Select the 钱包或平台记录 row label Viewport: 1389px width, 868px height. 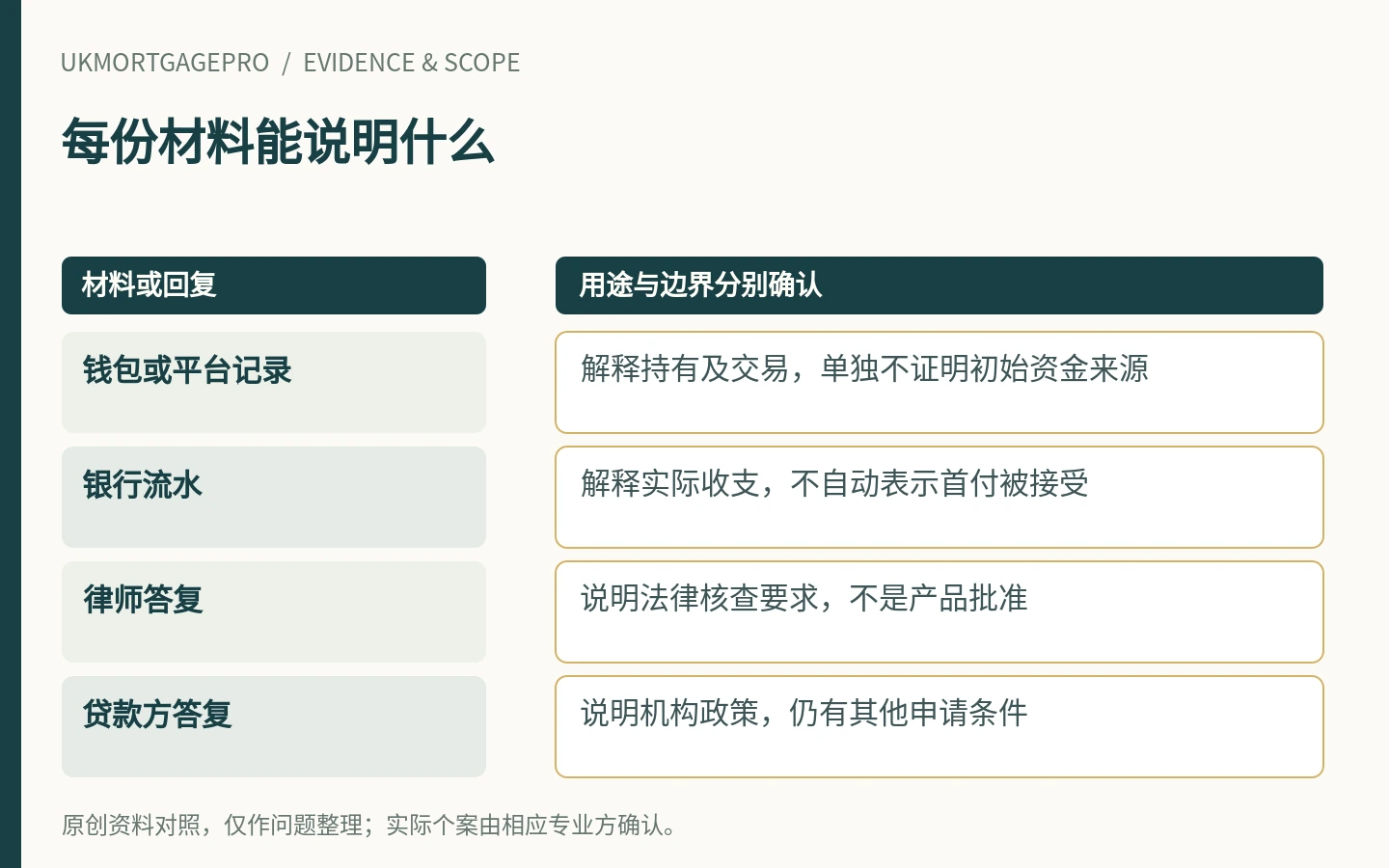(274, 382)
